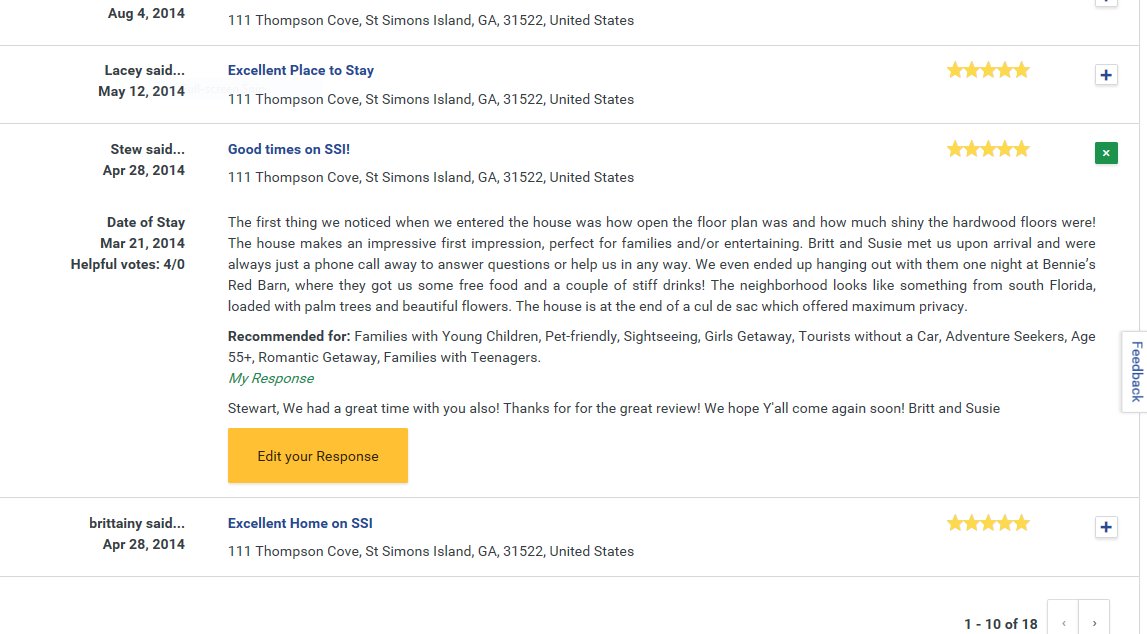Expand Lacey's review with plus icon

pos(1106,75)
